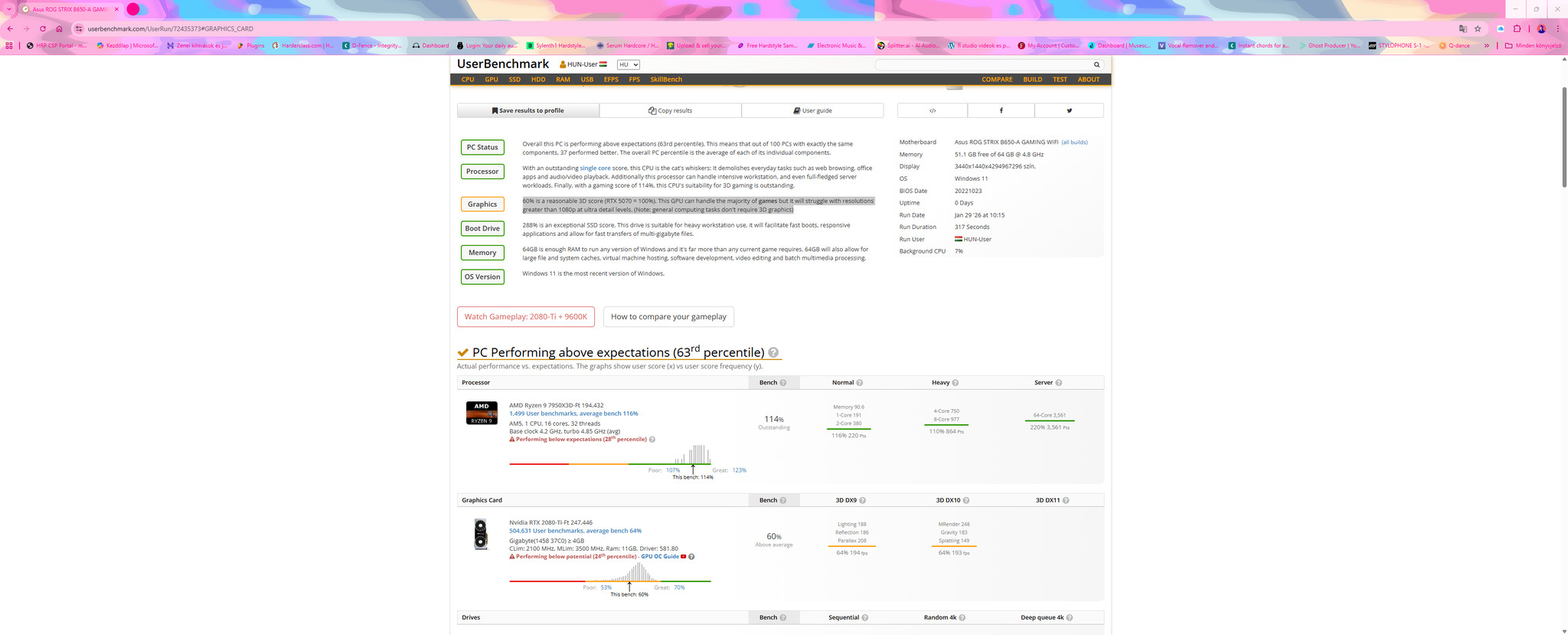
Task: Open the GPU nav menu item
Action: (492, 80)
